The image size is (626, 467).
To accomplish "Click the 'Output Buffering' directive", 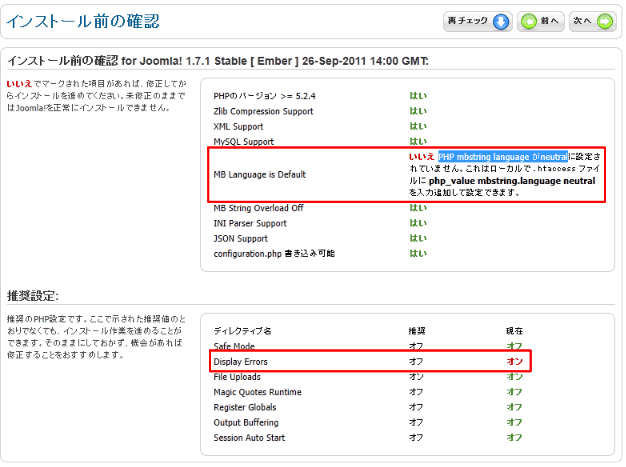I will coord(246,422).
